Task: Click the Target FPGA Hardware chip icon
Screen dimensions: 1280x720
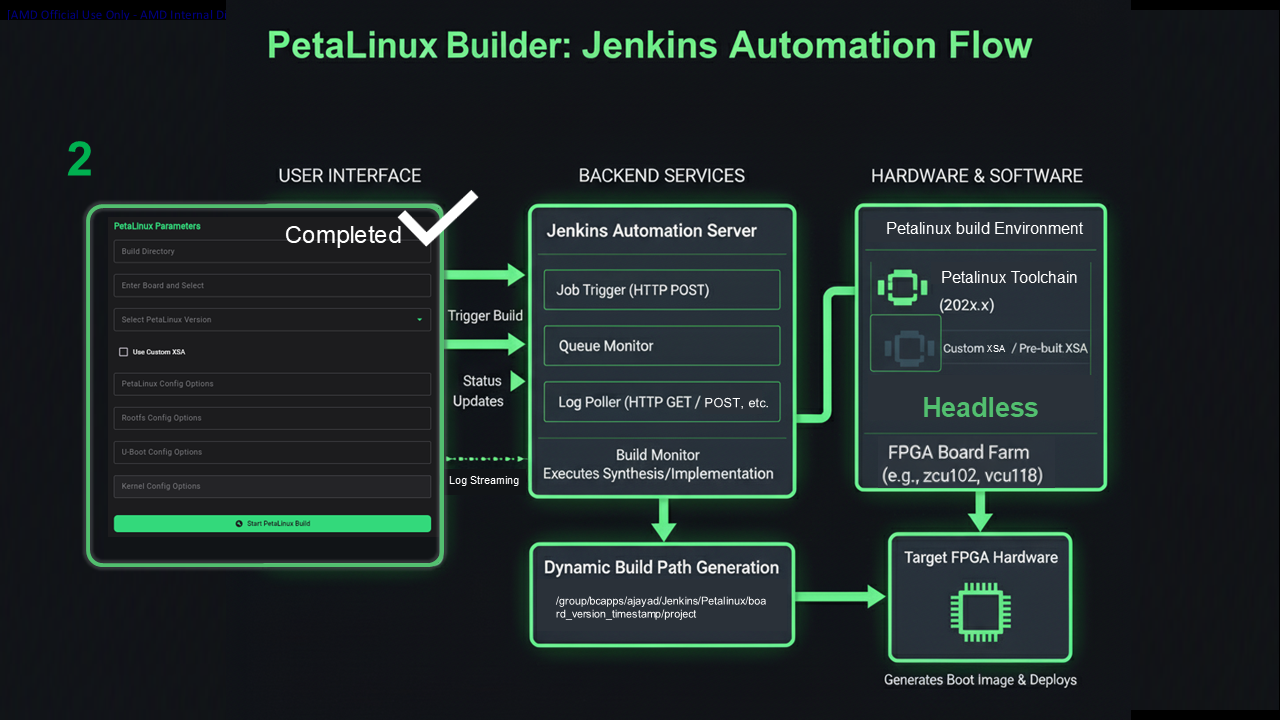Action: click(980, 612)
